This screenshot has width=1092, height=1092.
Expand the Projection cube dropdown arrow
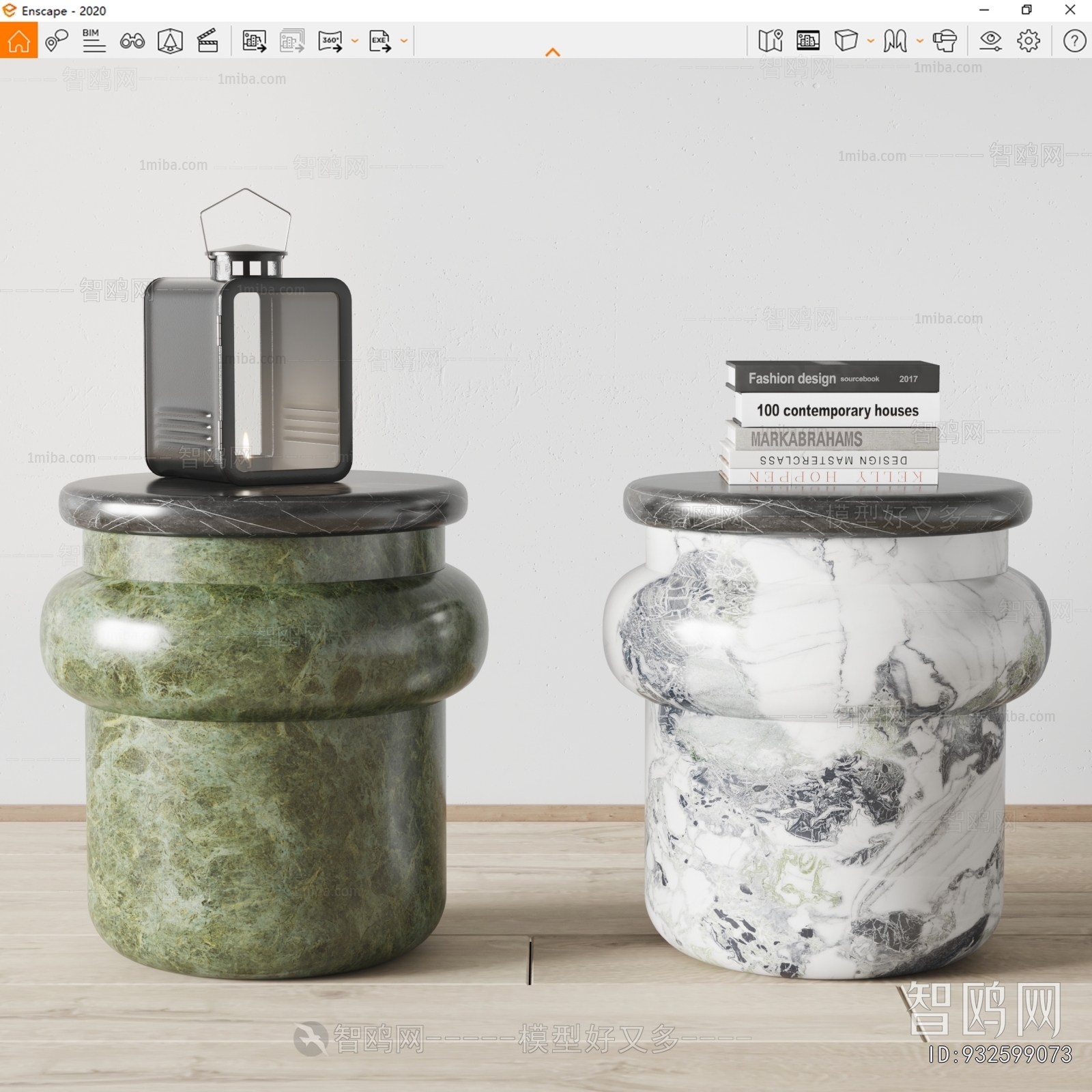[871, 41]
